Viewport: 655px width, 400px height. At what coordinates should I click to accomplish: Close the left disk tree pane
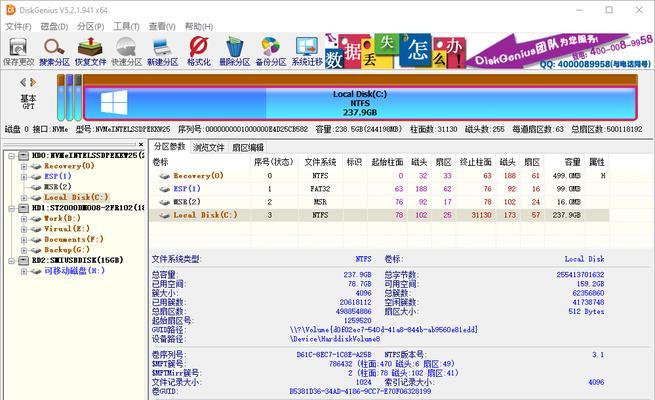pos(141,144)
